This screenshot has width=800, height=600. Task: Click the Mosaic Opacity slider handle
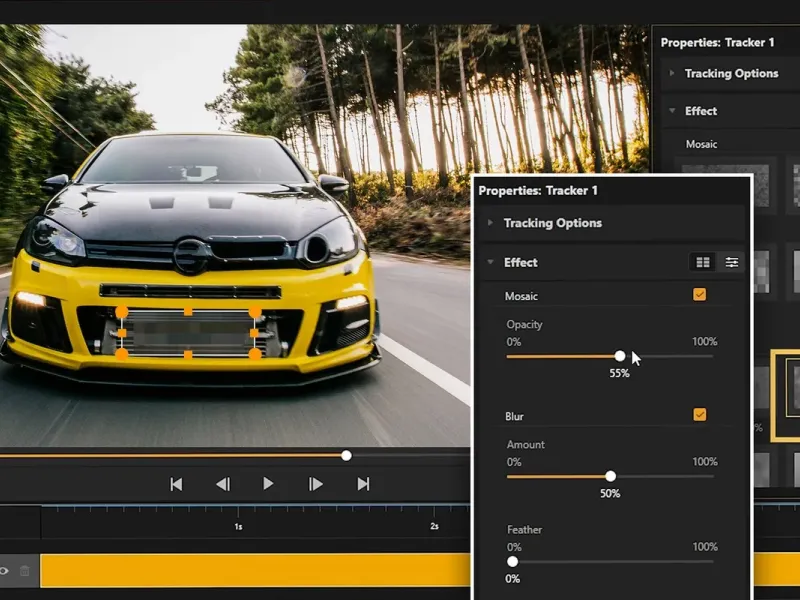[620, 356]
